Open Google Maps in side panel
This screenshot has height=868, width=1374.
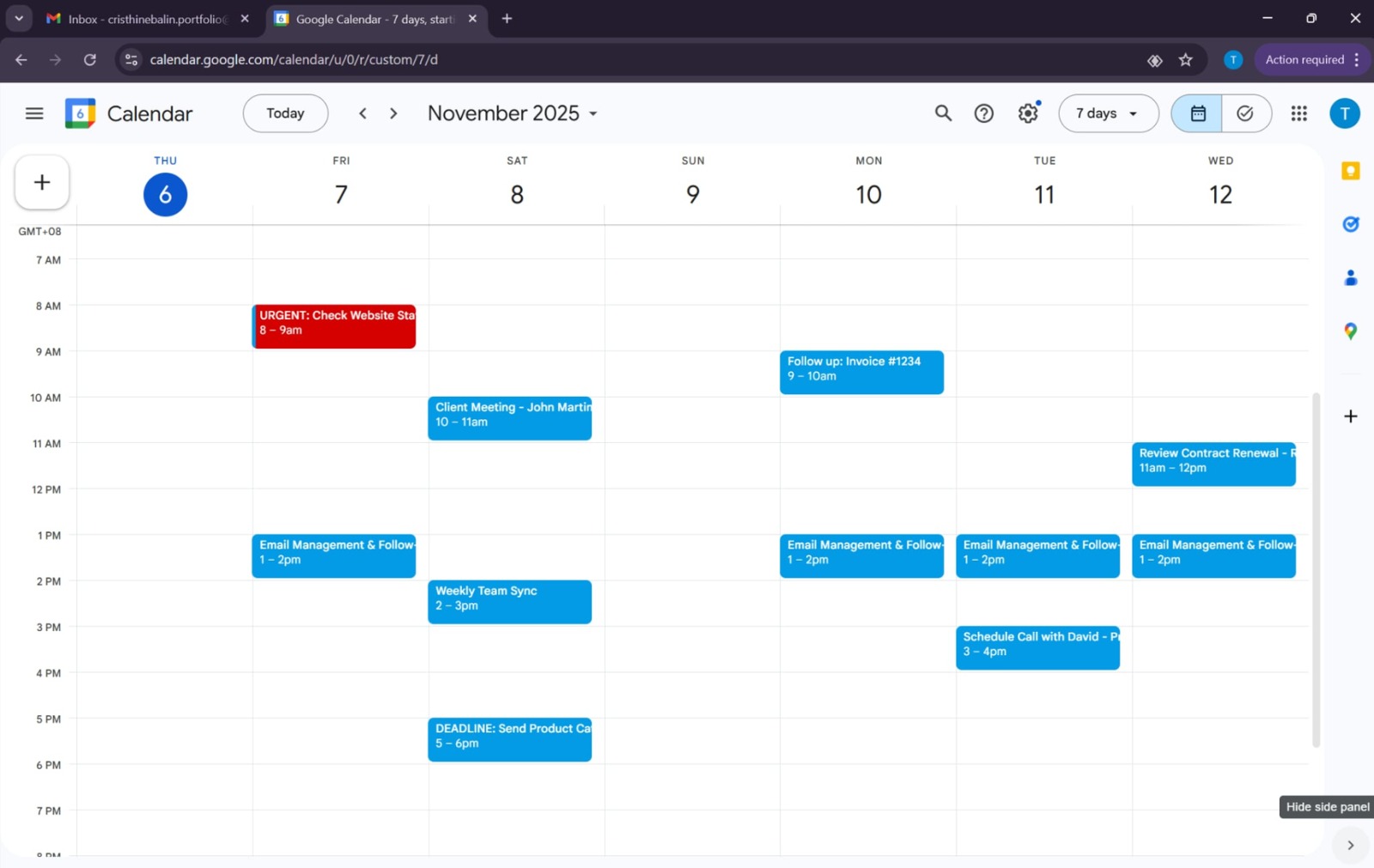click(1350, 331)
